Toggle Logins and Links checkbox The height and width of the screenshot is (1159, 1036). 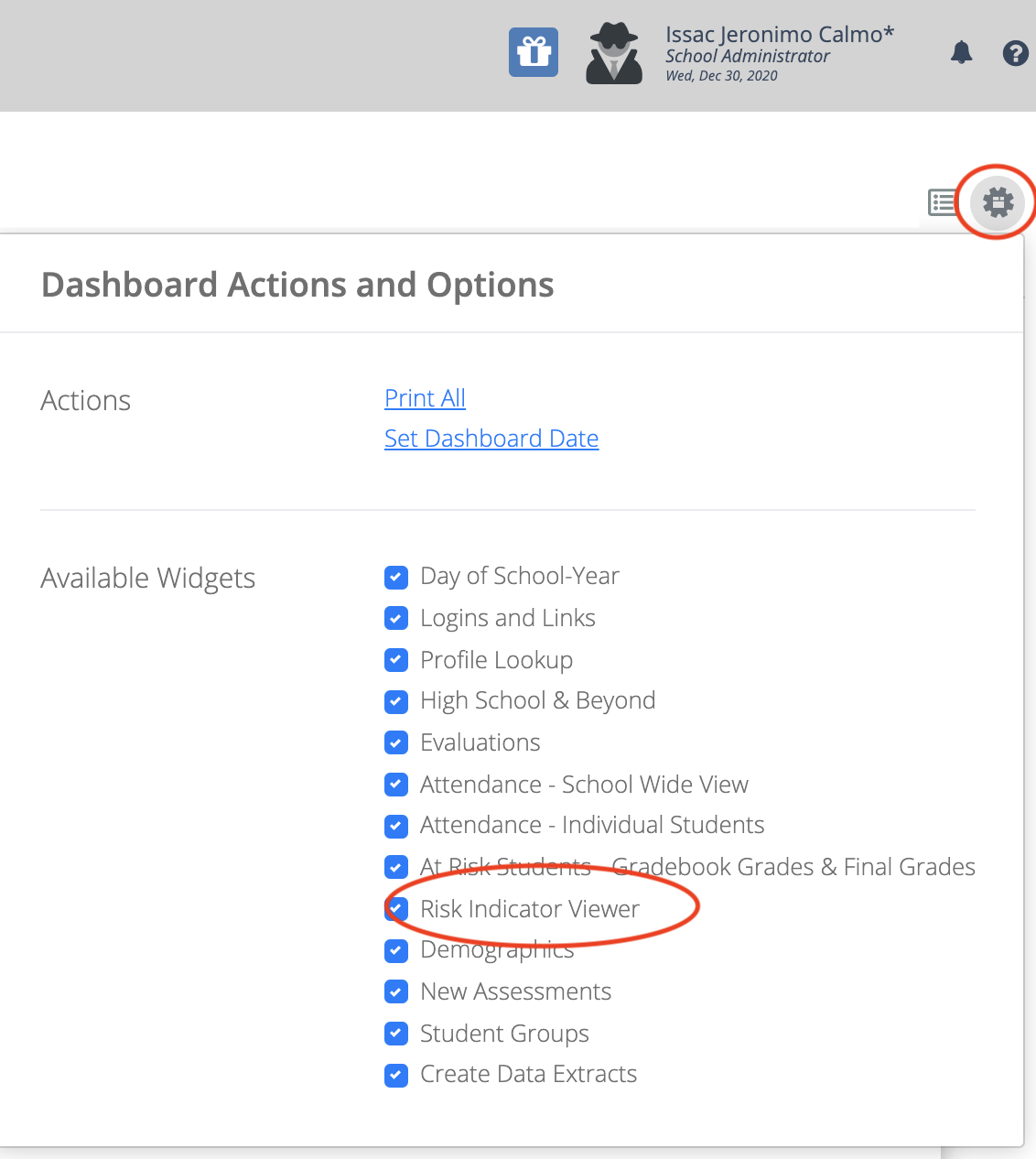pos(396,618)
